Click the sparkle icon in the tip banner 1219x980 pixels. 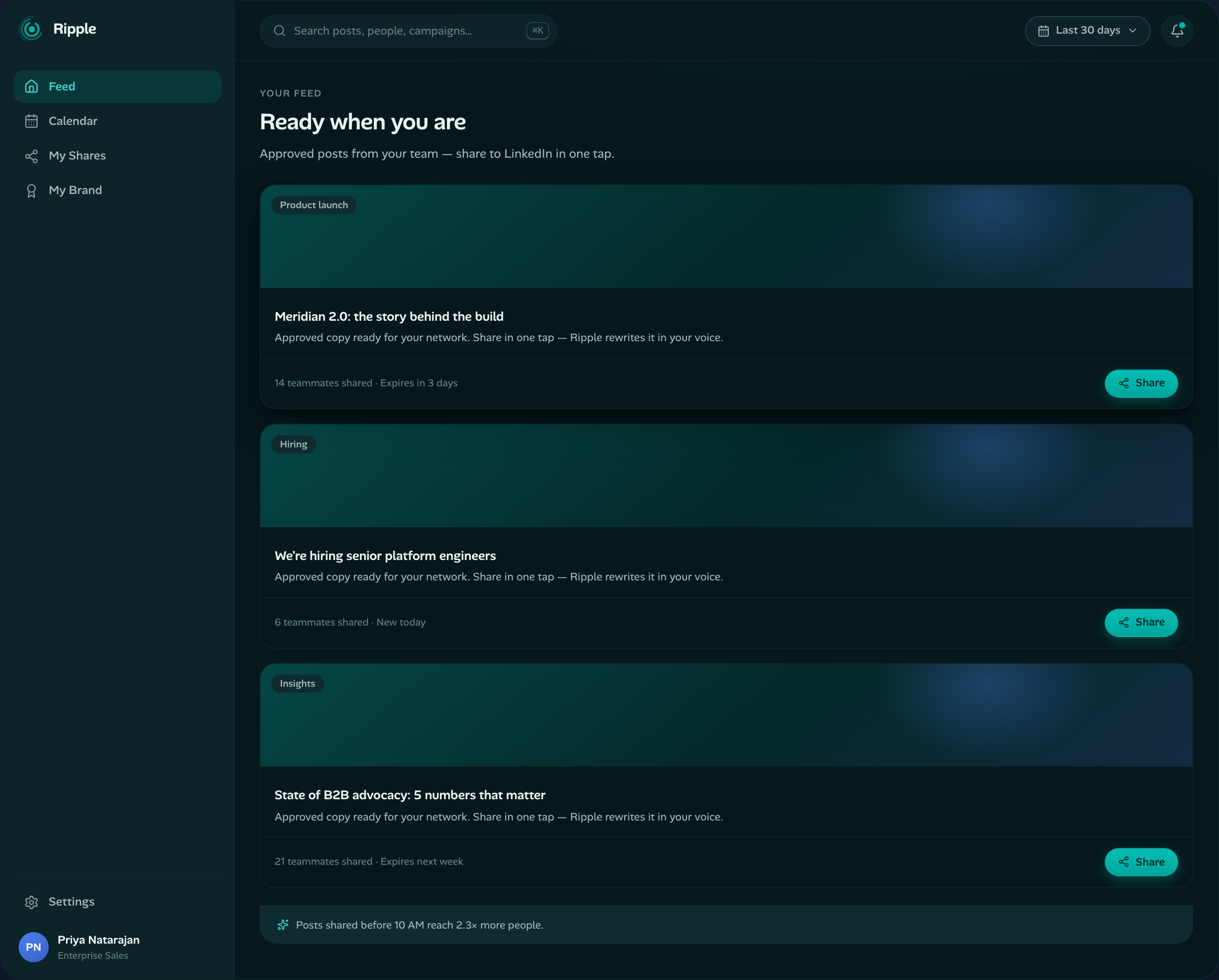click(x=283, y=925)
